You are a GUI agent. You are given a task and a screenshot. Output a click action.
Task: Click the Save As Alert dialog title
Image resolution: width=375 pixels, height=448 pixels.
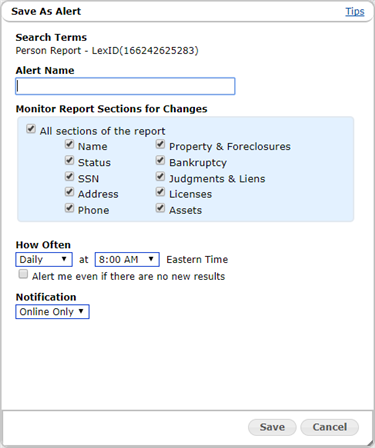[x=46, y=11]
